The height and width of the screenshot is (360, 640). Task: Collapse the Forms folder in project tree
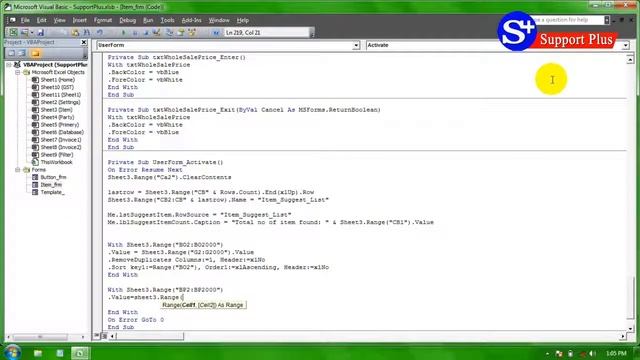coord(18,170)
